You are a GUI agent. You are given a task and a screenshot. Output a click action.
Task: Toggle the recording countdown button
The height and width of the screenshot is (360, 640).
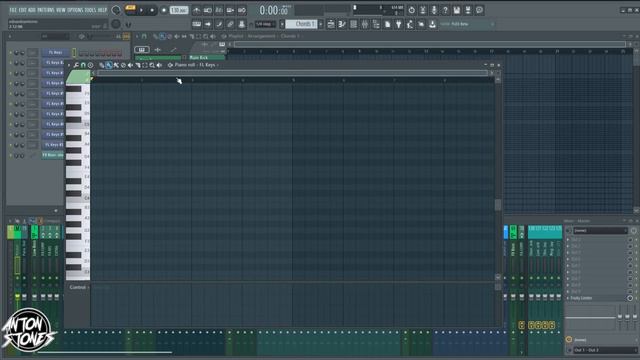219,10
